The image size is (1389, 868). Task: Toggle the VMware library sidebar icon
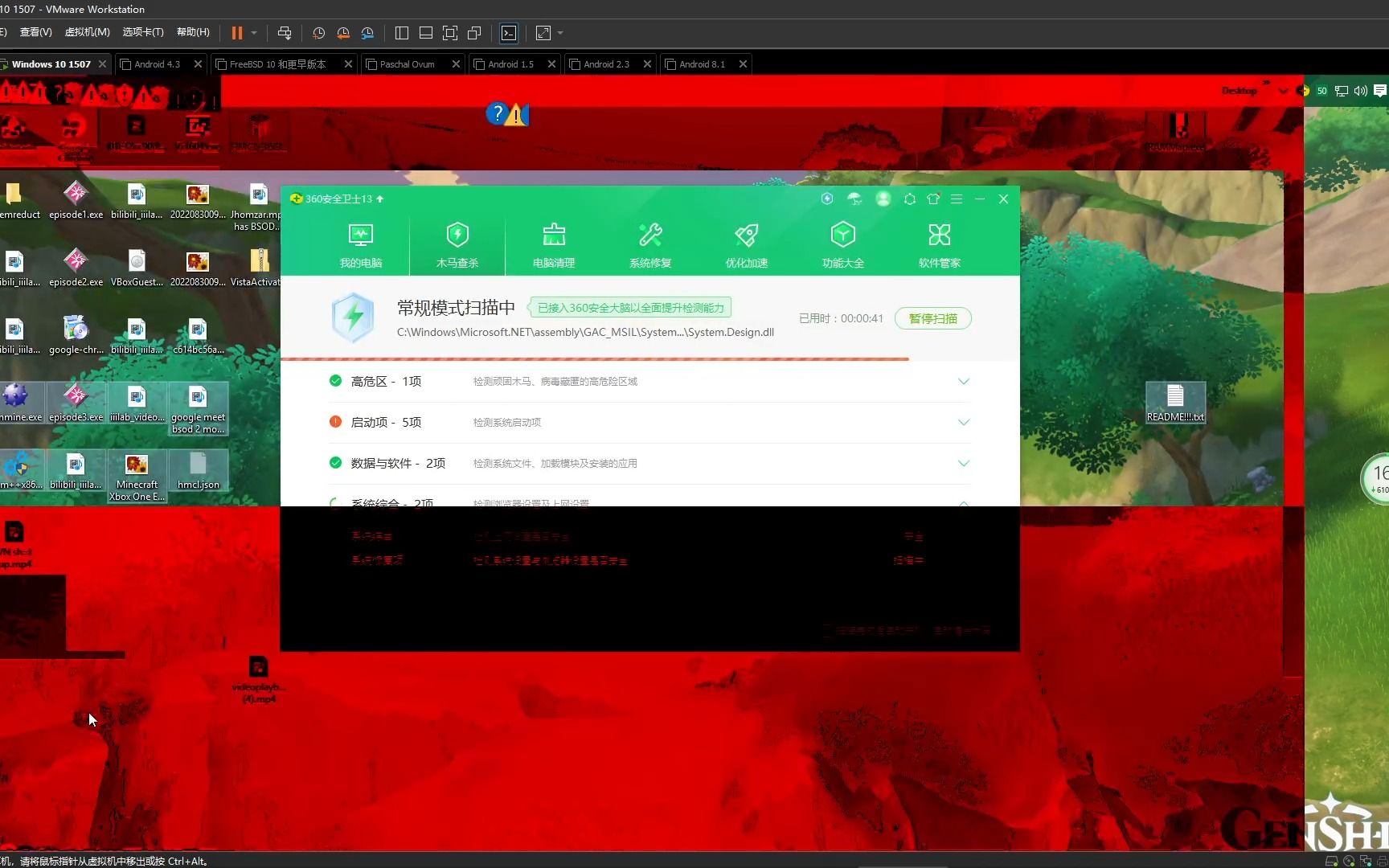click(x=402, y=33)
